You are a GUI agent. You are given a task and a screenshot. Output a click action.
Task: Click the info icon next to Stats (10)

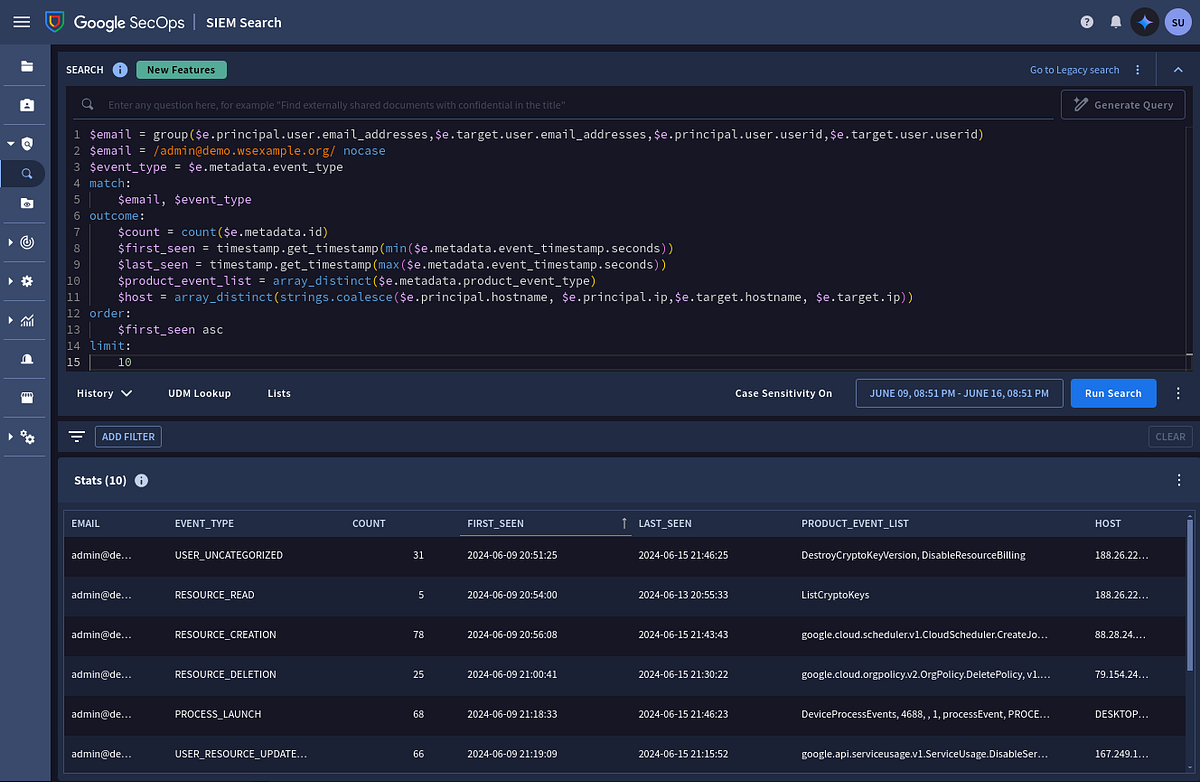pos(141,480)
